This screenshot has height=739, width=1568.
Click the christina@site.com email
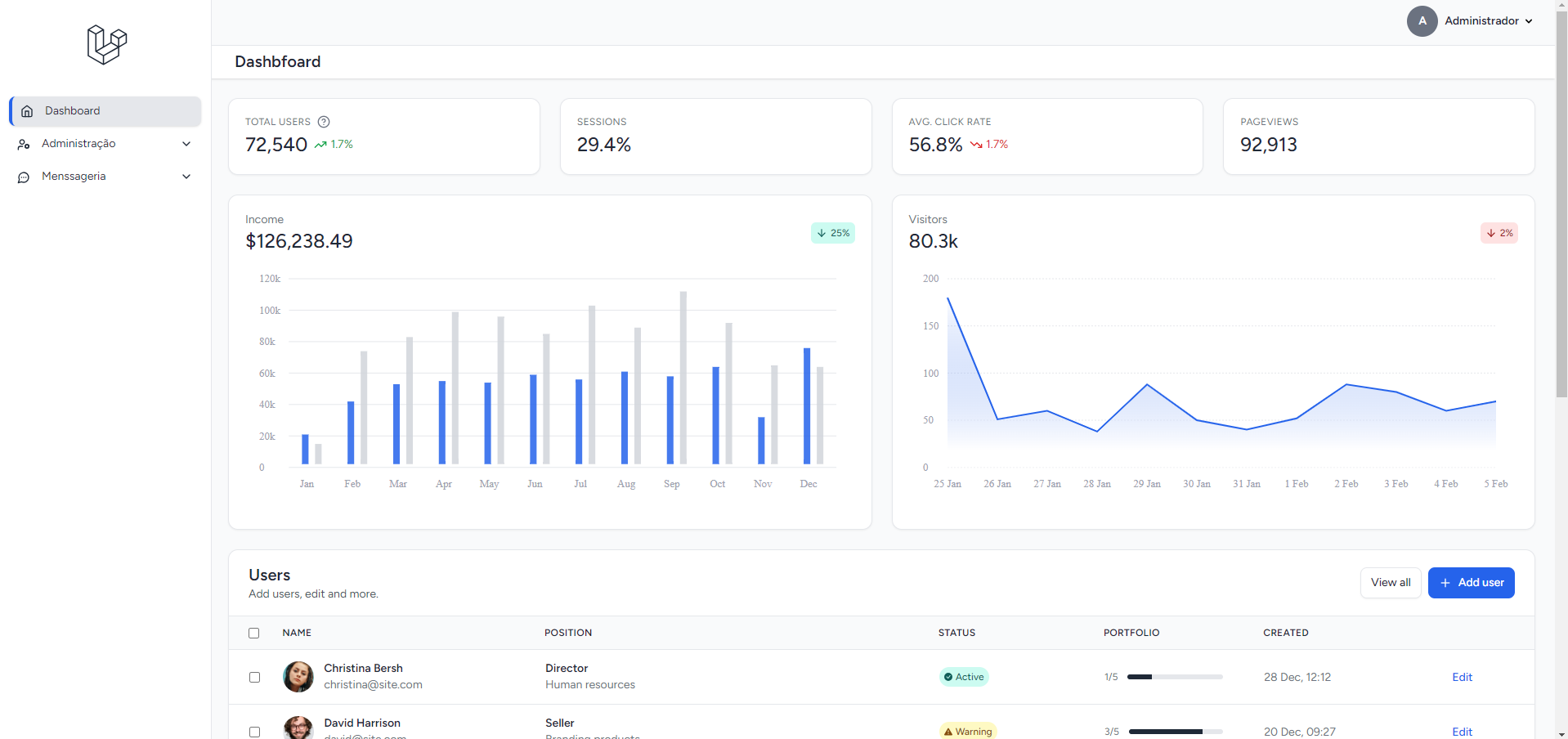(x=373, y=685)
